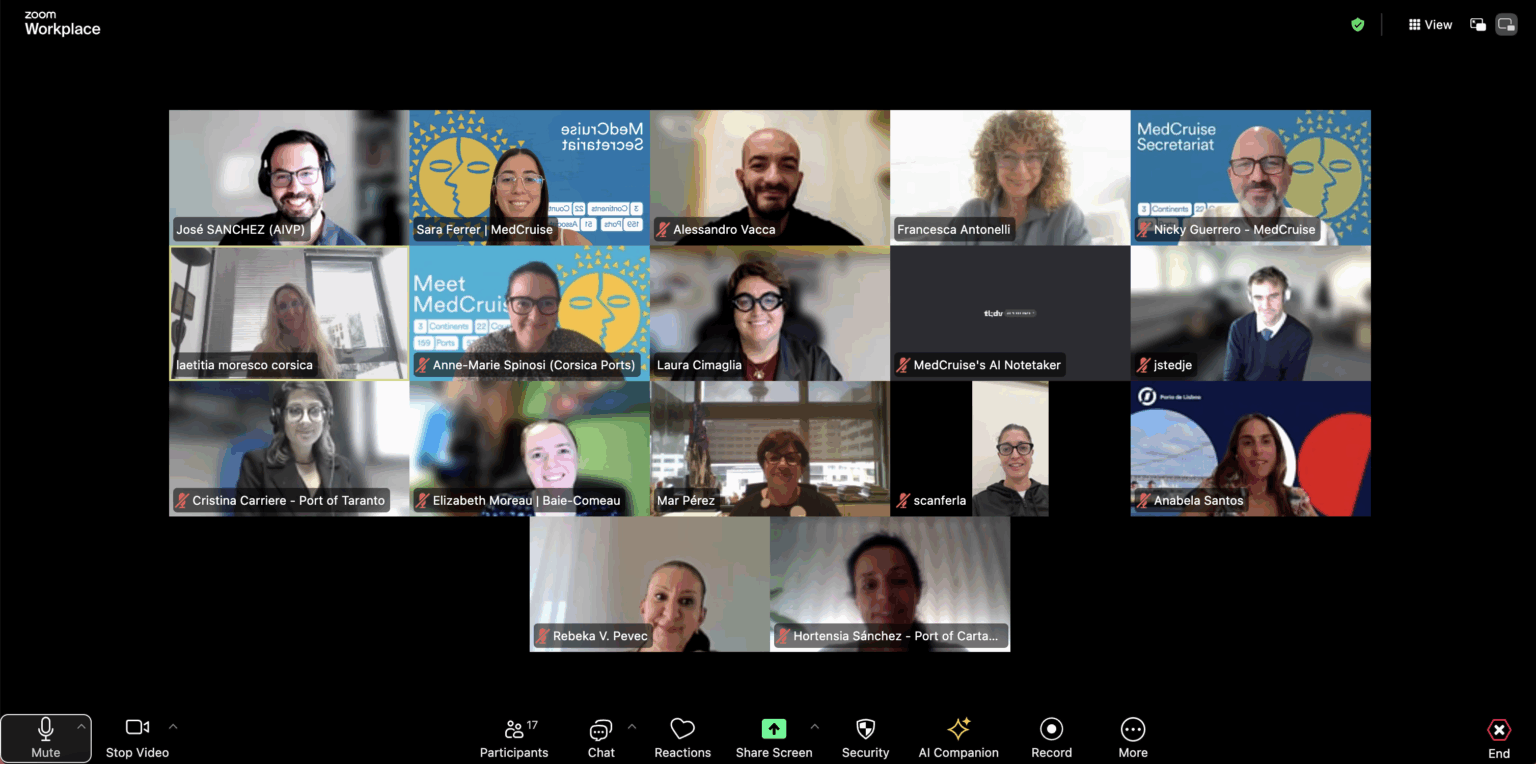Start sharing with the green Share Screen icon
The height and width of the screenshot is (764, 1536).
point(774,729)
